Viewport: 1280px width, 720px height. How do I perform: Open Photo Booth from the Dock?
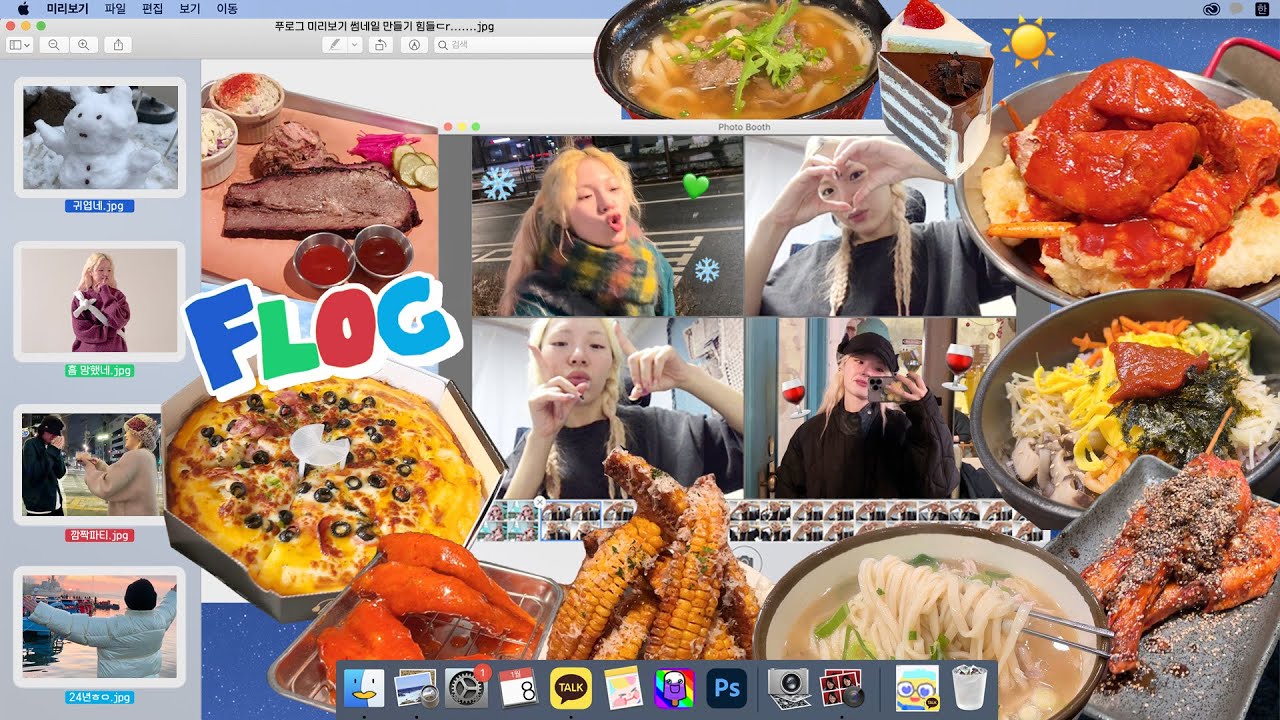[x=841, y=688]
